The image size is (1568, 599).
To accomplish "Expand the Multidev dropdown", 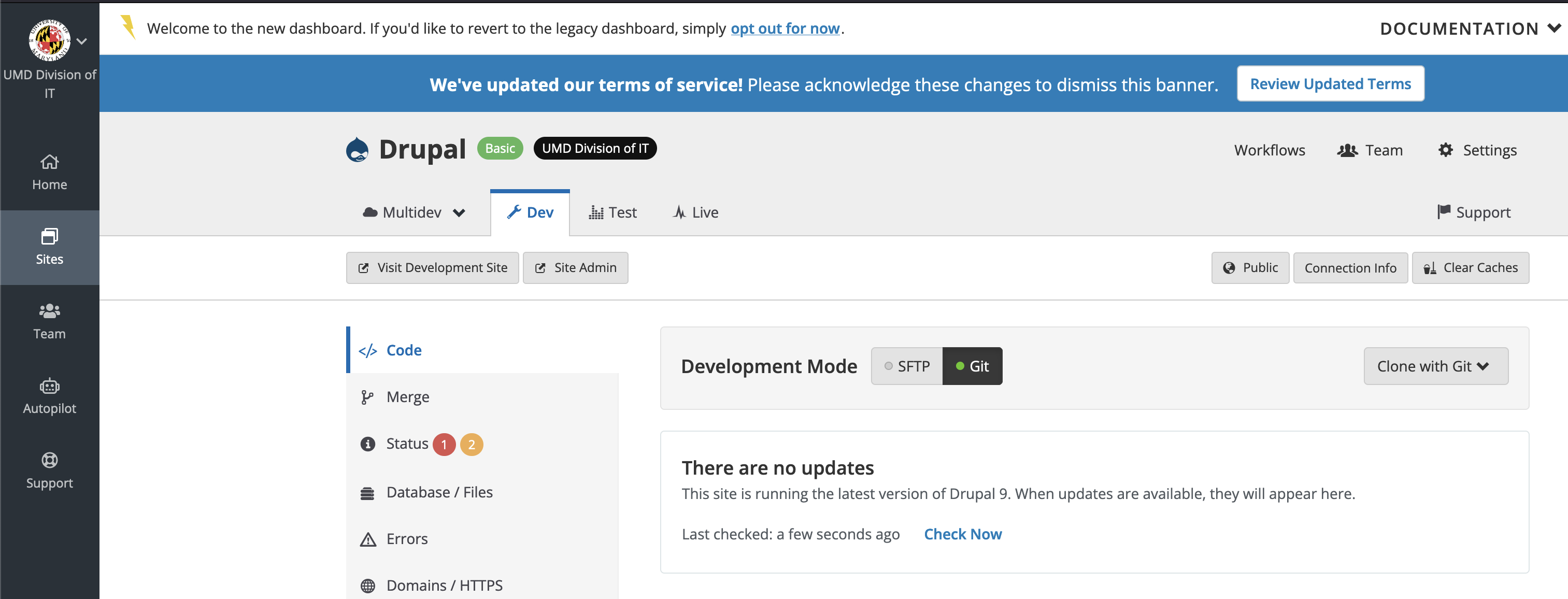I will [x=414, y=212].
